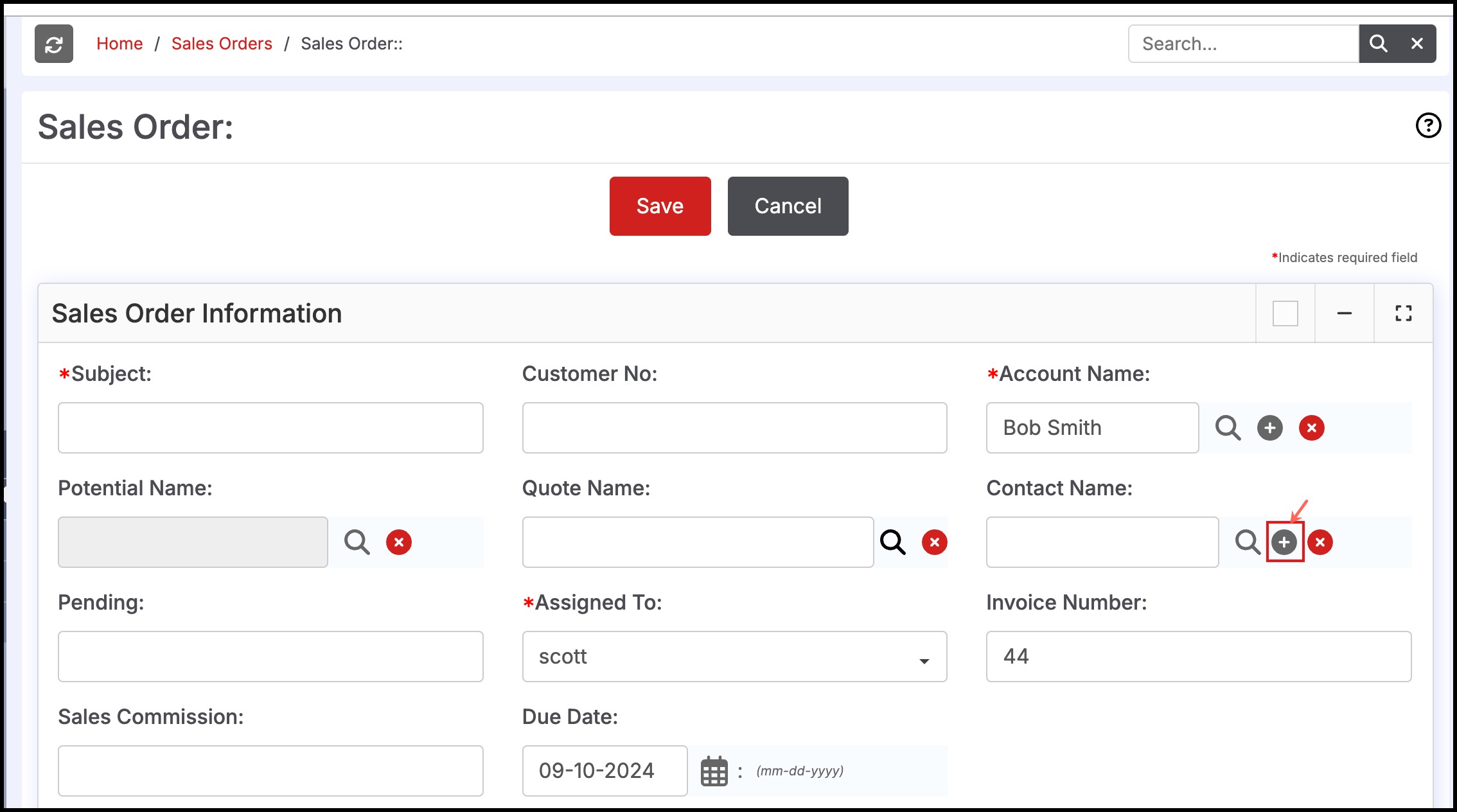Collapse the Sales Order Information panel
Image resolution: width=1457 pixels, height=812 pixels.
[x=1345, y=313]
